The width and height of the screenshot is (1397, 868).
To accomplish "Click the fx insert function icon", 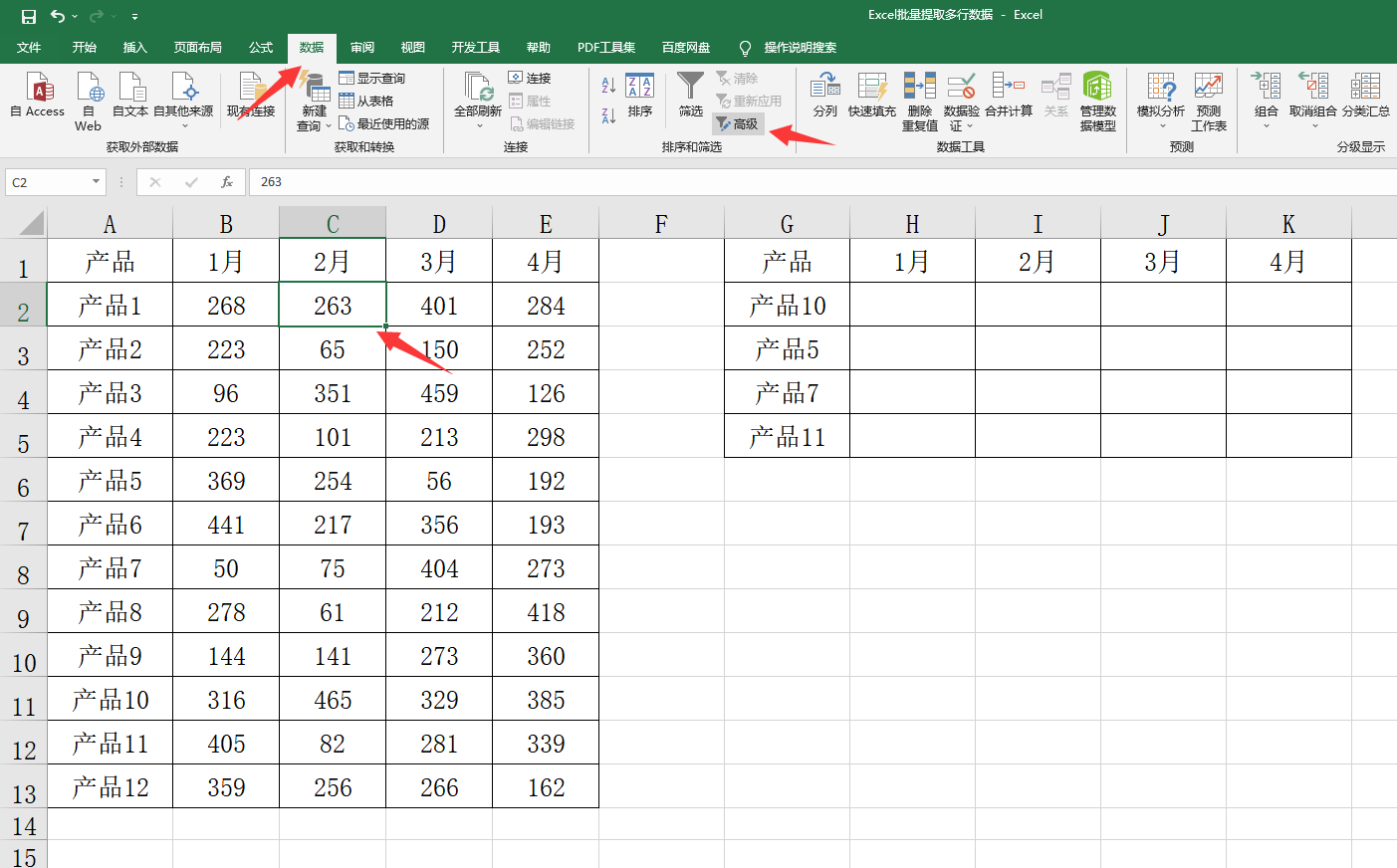I will (227, 182).
